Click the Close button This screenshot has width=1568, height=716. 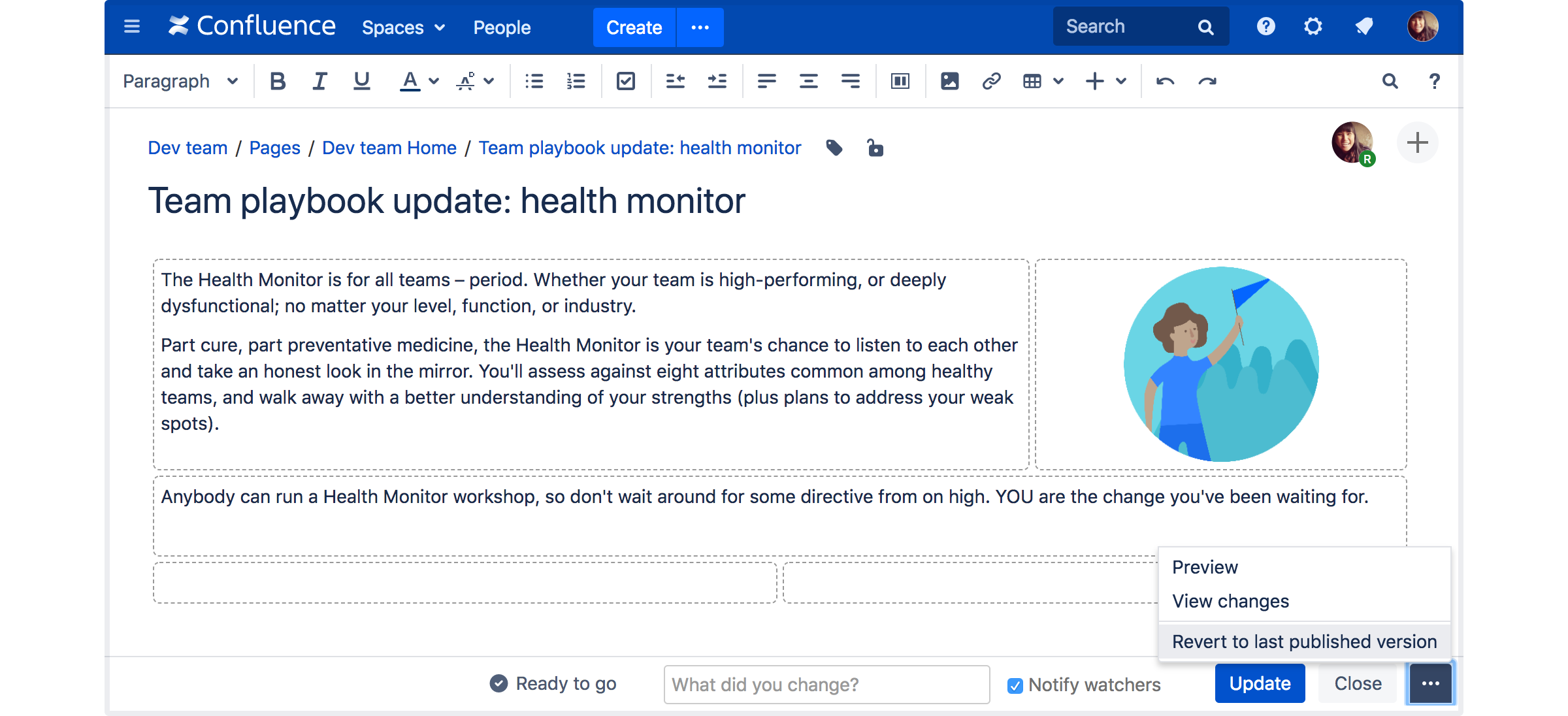(1358, 683)
